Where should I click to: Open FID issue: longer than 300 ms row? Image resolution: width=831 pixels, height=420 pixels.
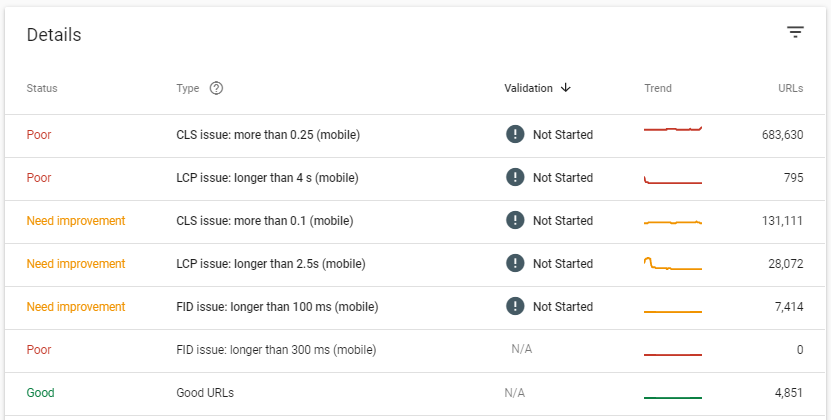[x=415, y=350]
